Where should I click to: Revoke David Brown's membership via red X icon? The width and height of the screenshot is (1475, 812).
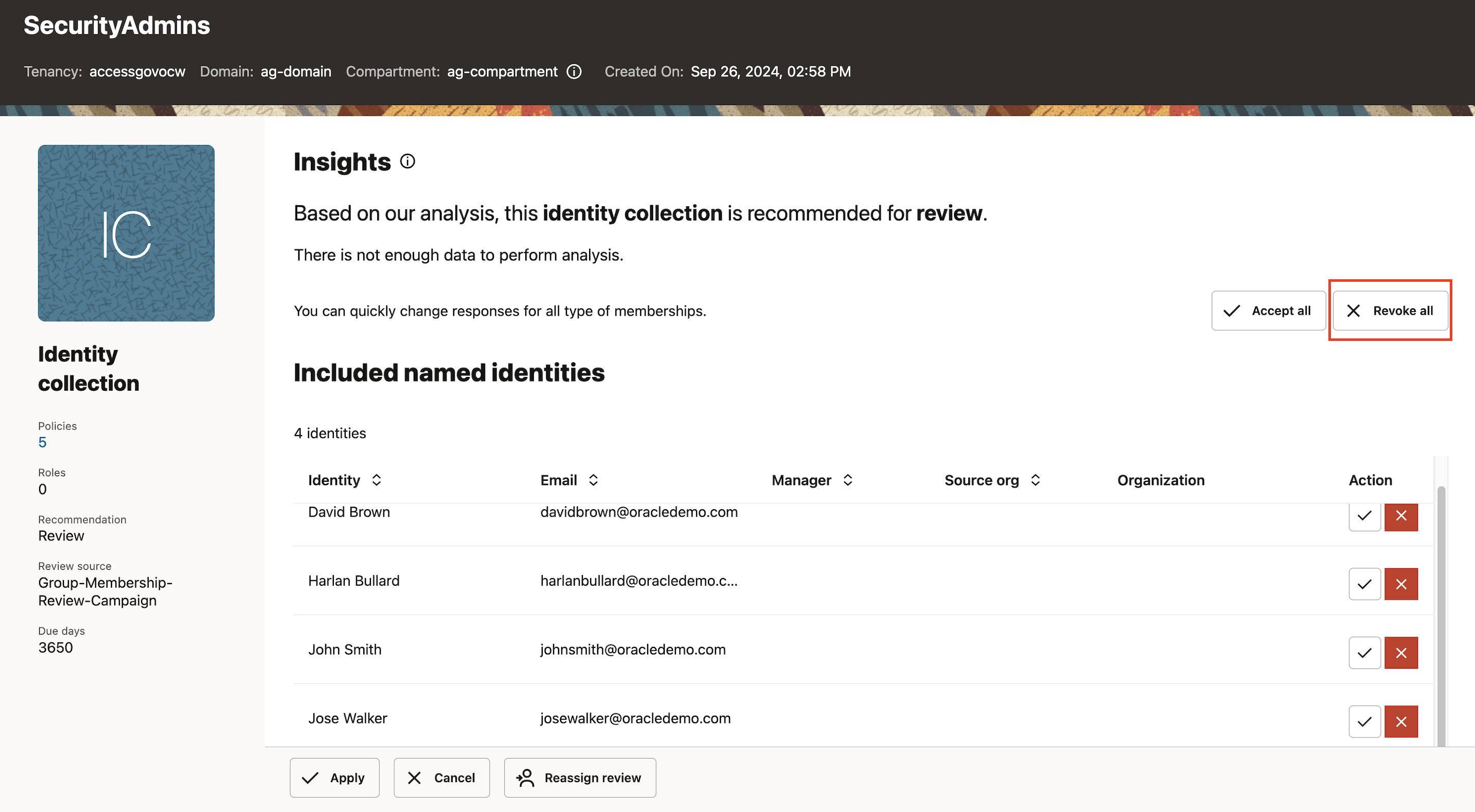tap(1401, 517)
